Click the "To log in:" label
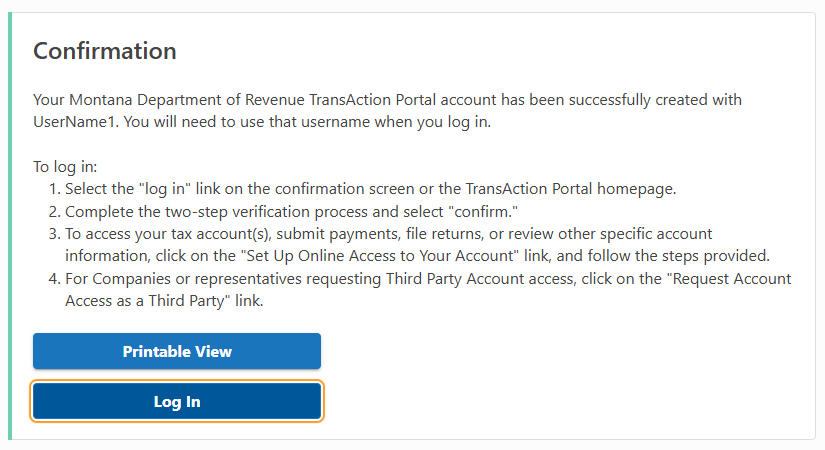The width and height of the screenshot is (825, 450). point(65,168)
